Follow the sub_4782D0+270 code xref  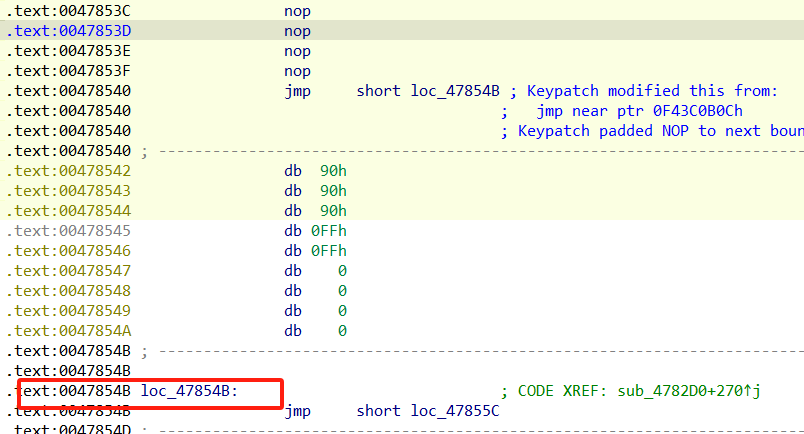(691, 391)
